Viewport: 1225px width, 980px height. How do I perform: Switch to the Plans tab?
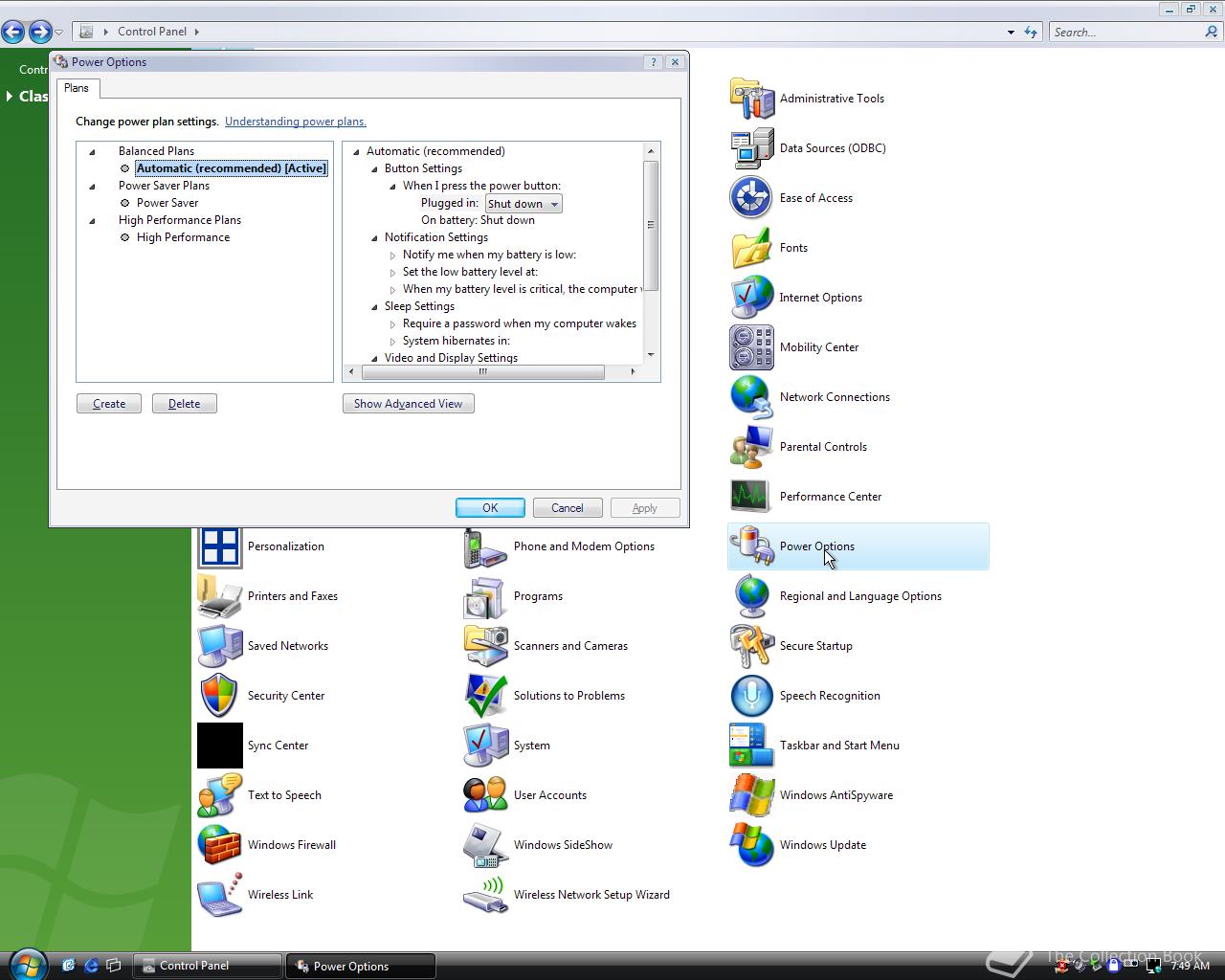pyautogui.click(x=77, y=88)
